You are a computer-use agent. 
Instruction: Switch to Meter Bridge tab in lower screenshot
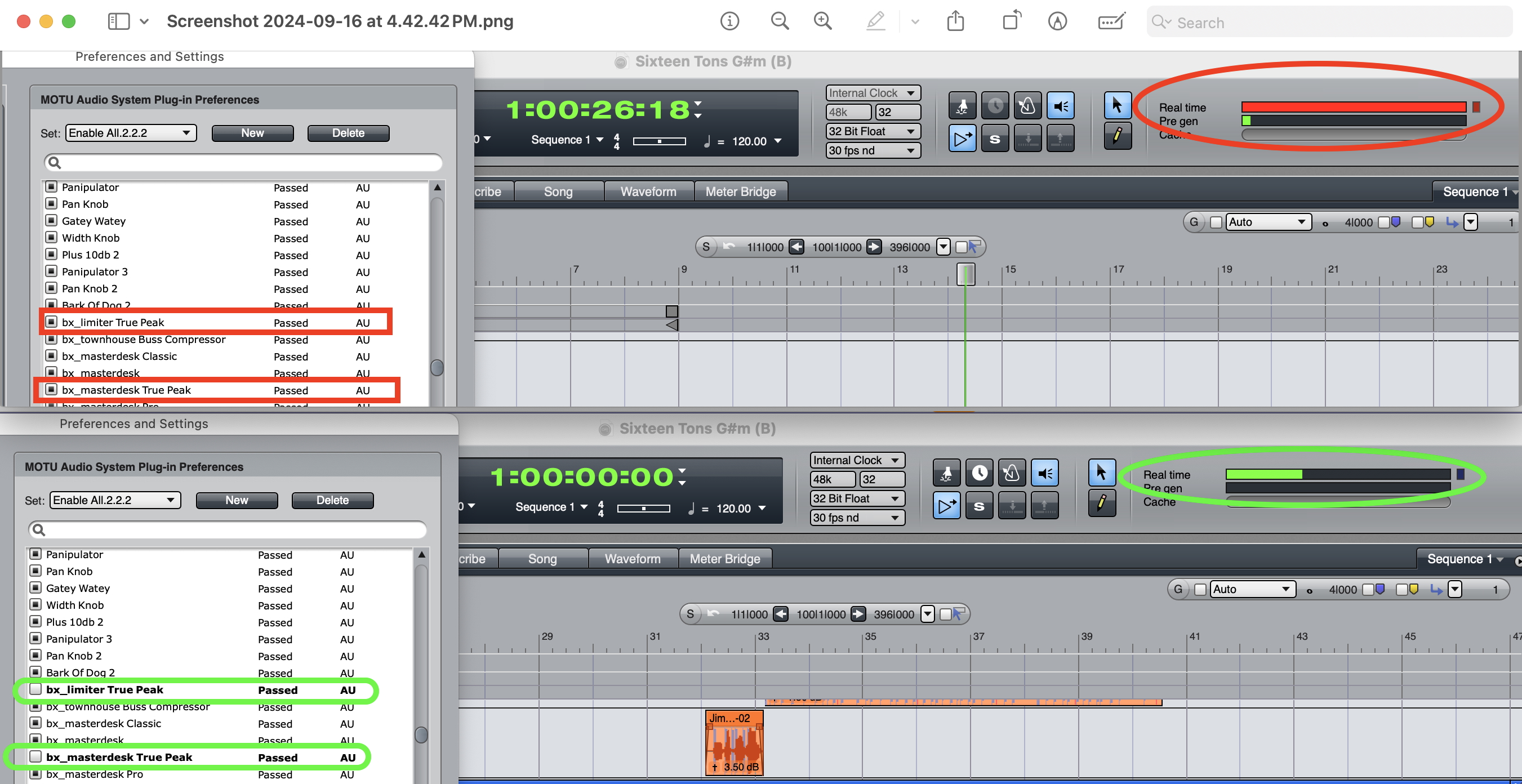coord(725,558)
